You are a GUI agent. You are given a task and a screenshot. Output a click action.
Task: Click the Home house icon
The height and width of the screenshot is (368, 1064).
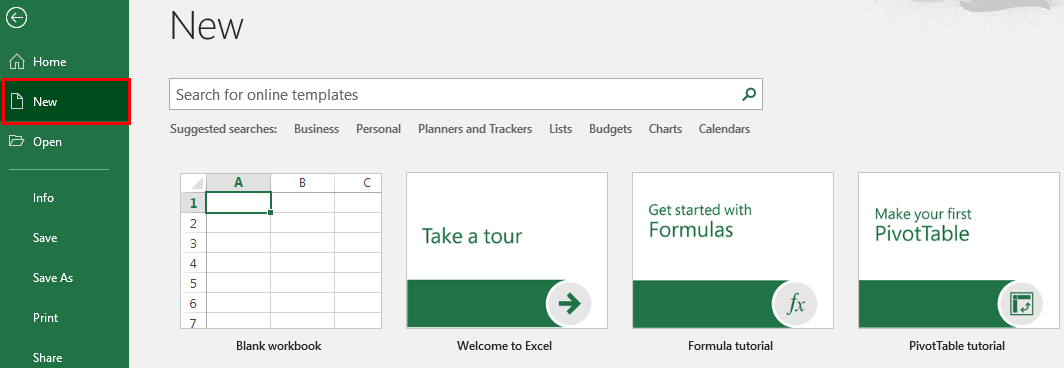(17, 62)
